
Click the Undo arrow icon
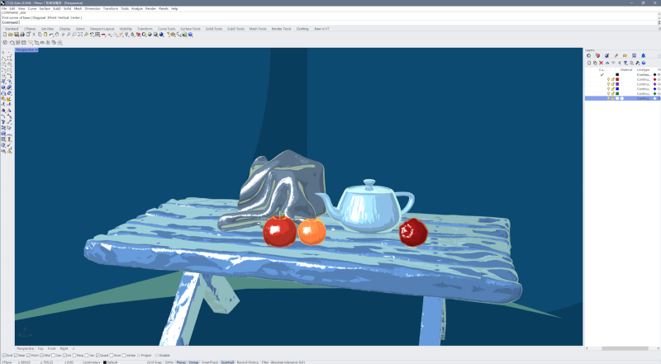click(x=51, y=35)
